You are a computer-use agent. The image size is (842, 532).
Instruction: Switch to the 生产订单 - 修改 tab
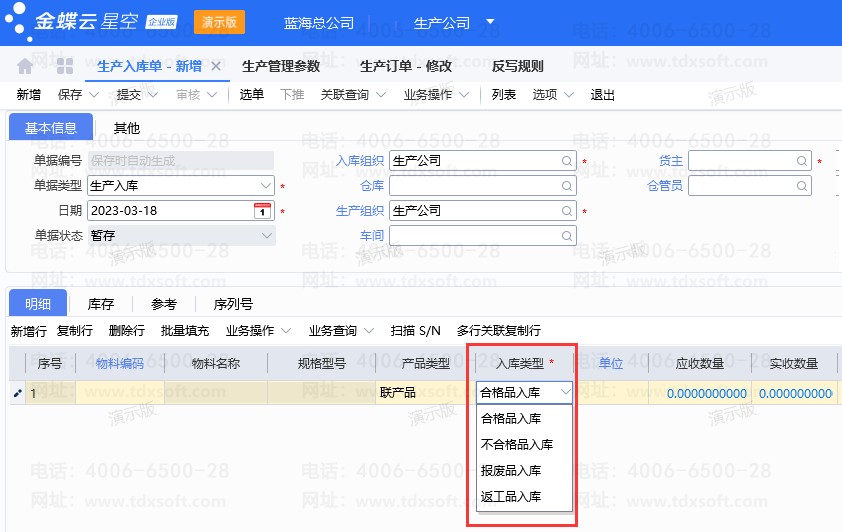[x=406, y=67]
